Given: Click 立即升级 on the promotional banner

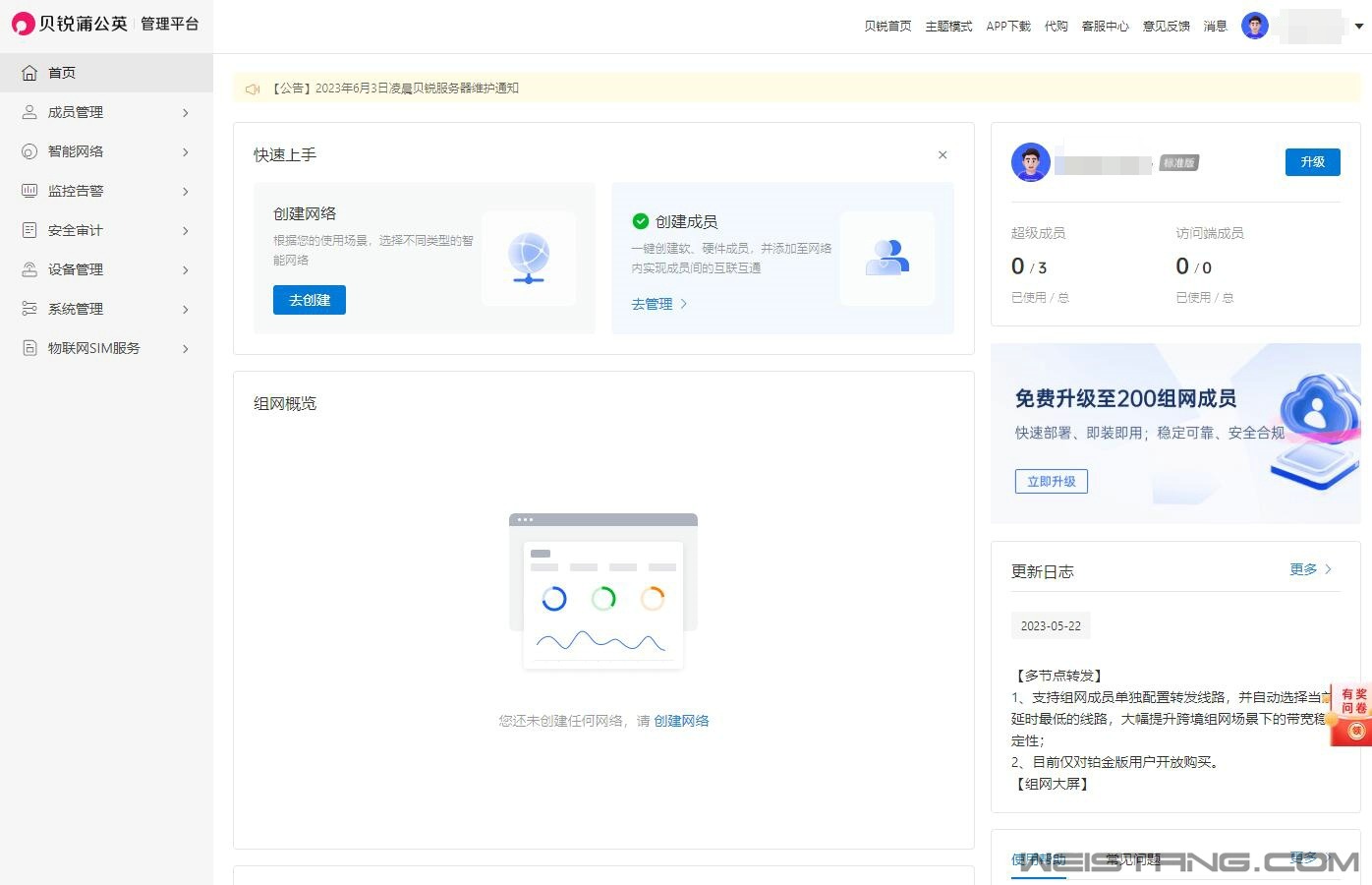Looking at the screenshot, I should coord(1051,482).
